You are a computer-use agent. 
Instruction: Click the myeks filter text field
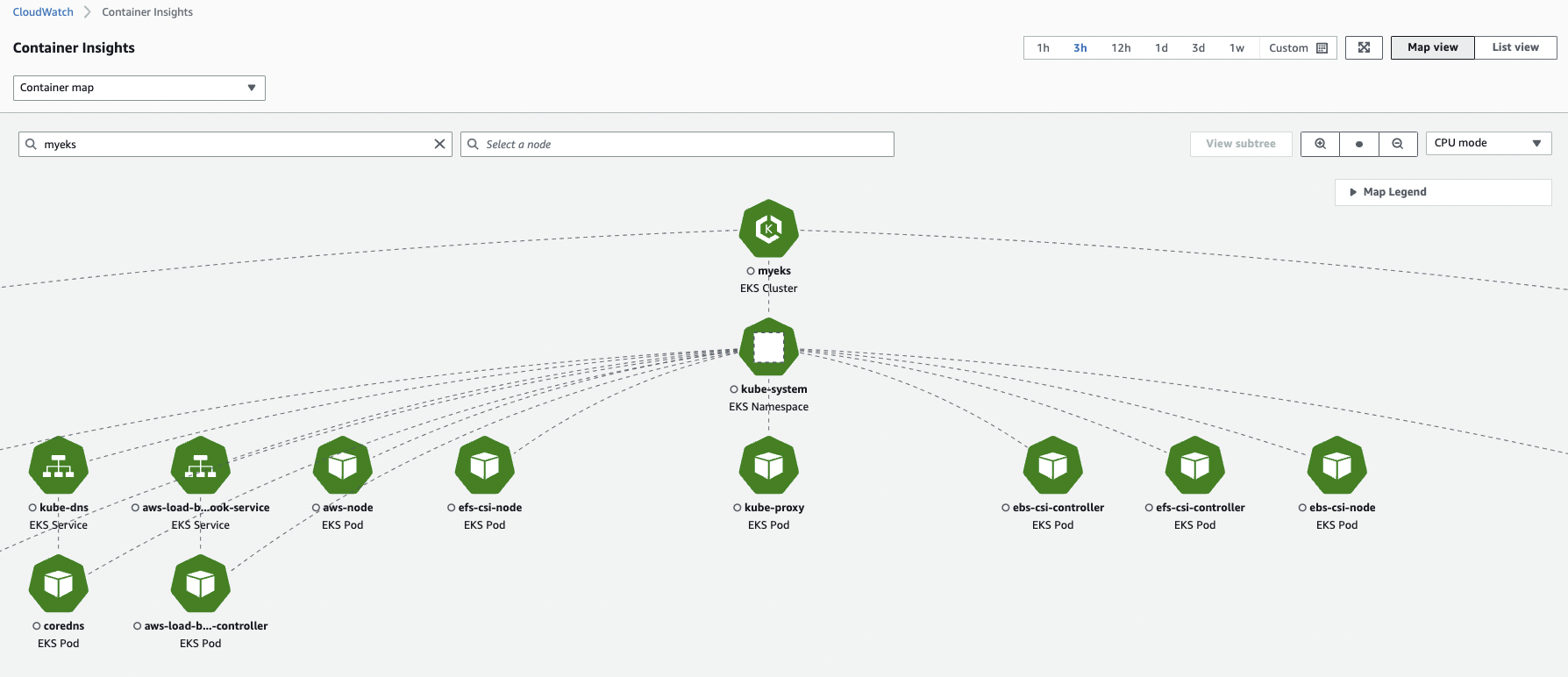[x=235, y=144]
